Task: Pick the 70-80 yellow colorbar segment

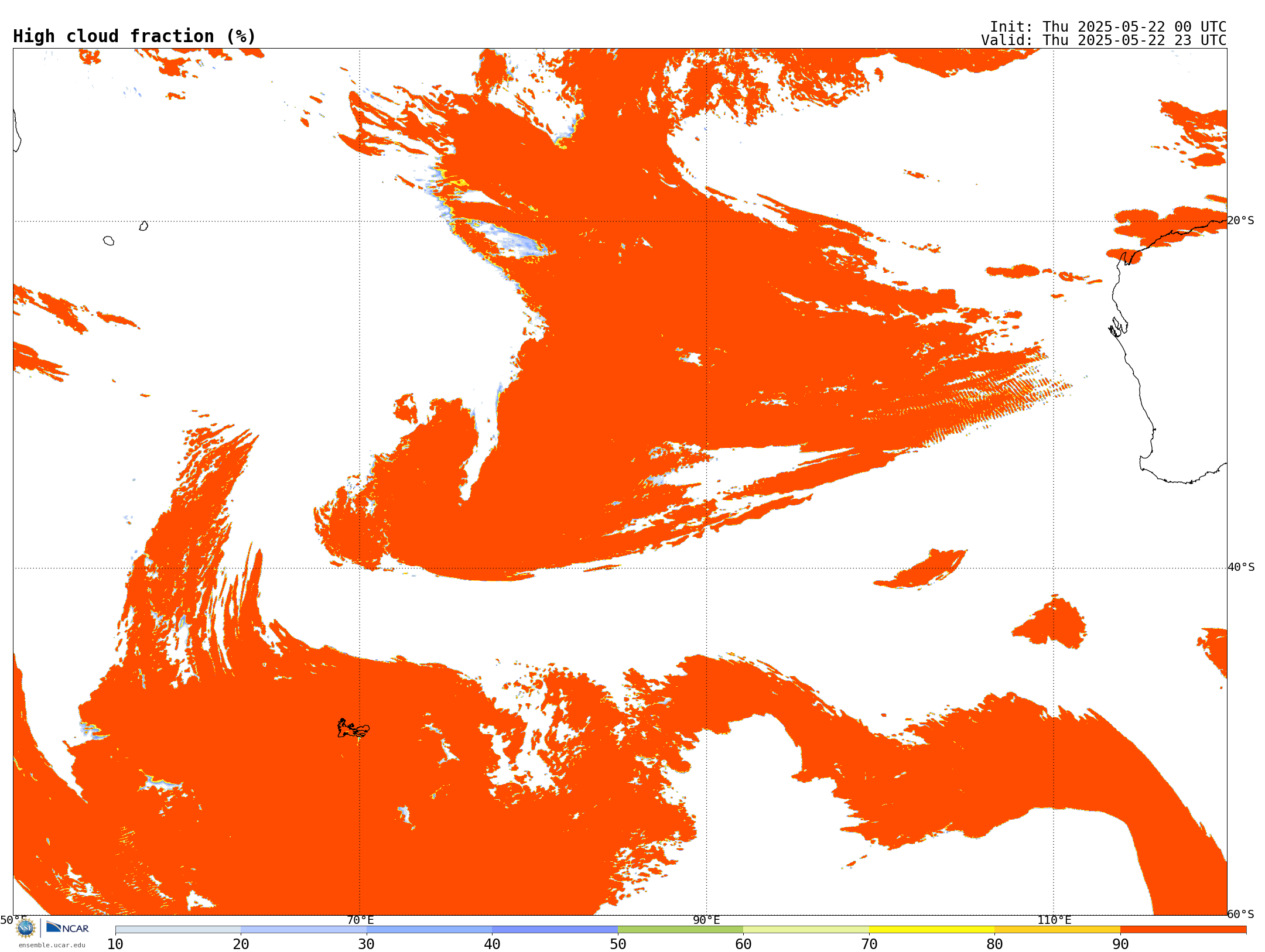Action: point(932,930)
